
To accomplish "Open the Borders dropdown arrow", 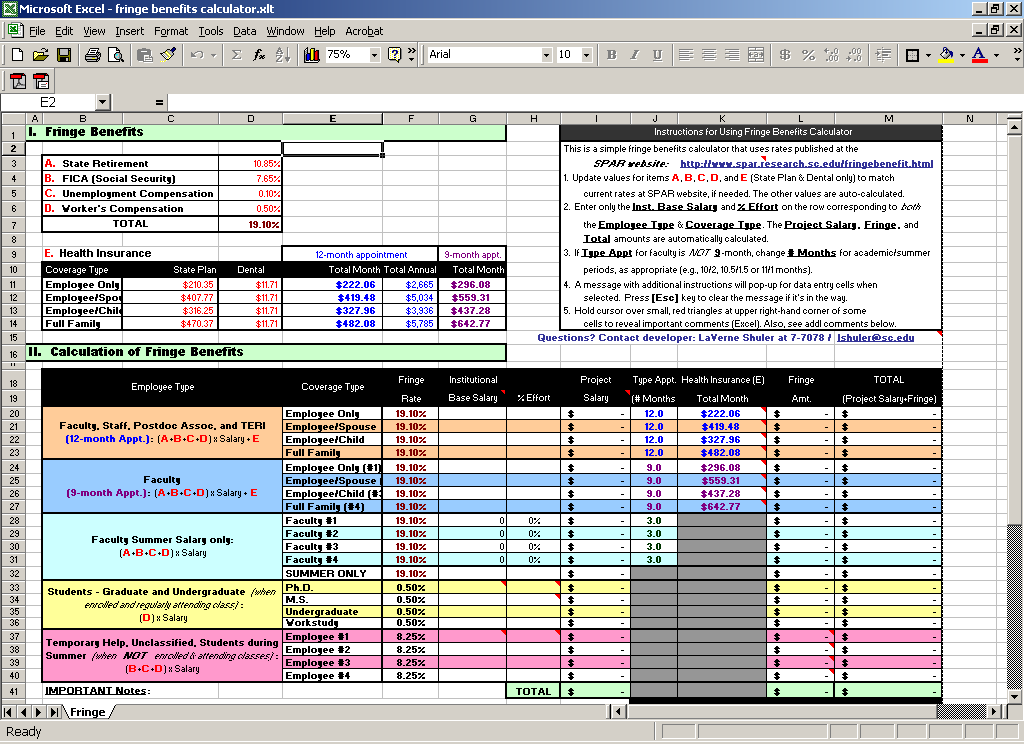I will (x=928, y=55).
